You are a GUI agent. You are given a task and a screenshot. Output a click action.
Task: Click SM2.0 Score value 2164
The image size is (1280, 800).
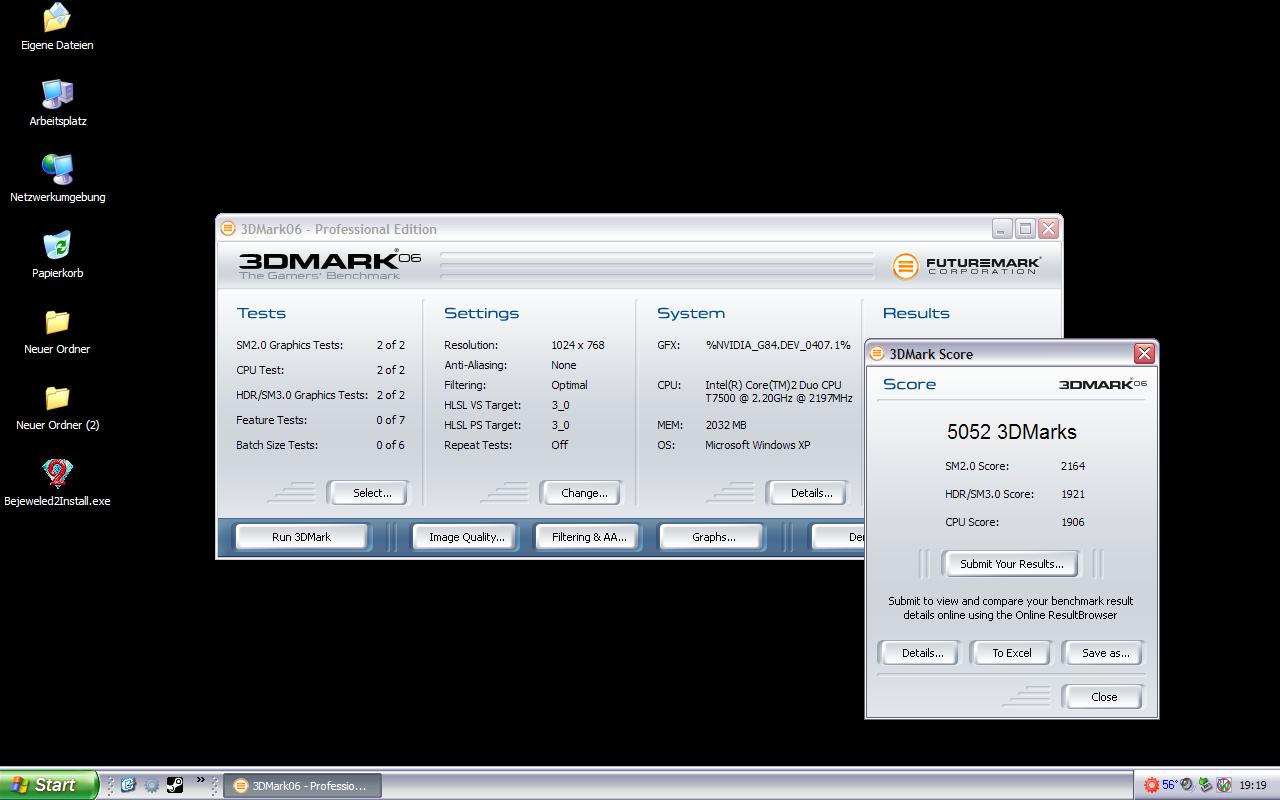[x=1073, y=466]
